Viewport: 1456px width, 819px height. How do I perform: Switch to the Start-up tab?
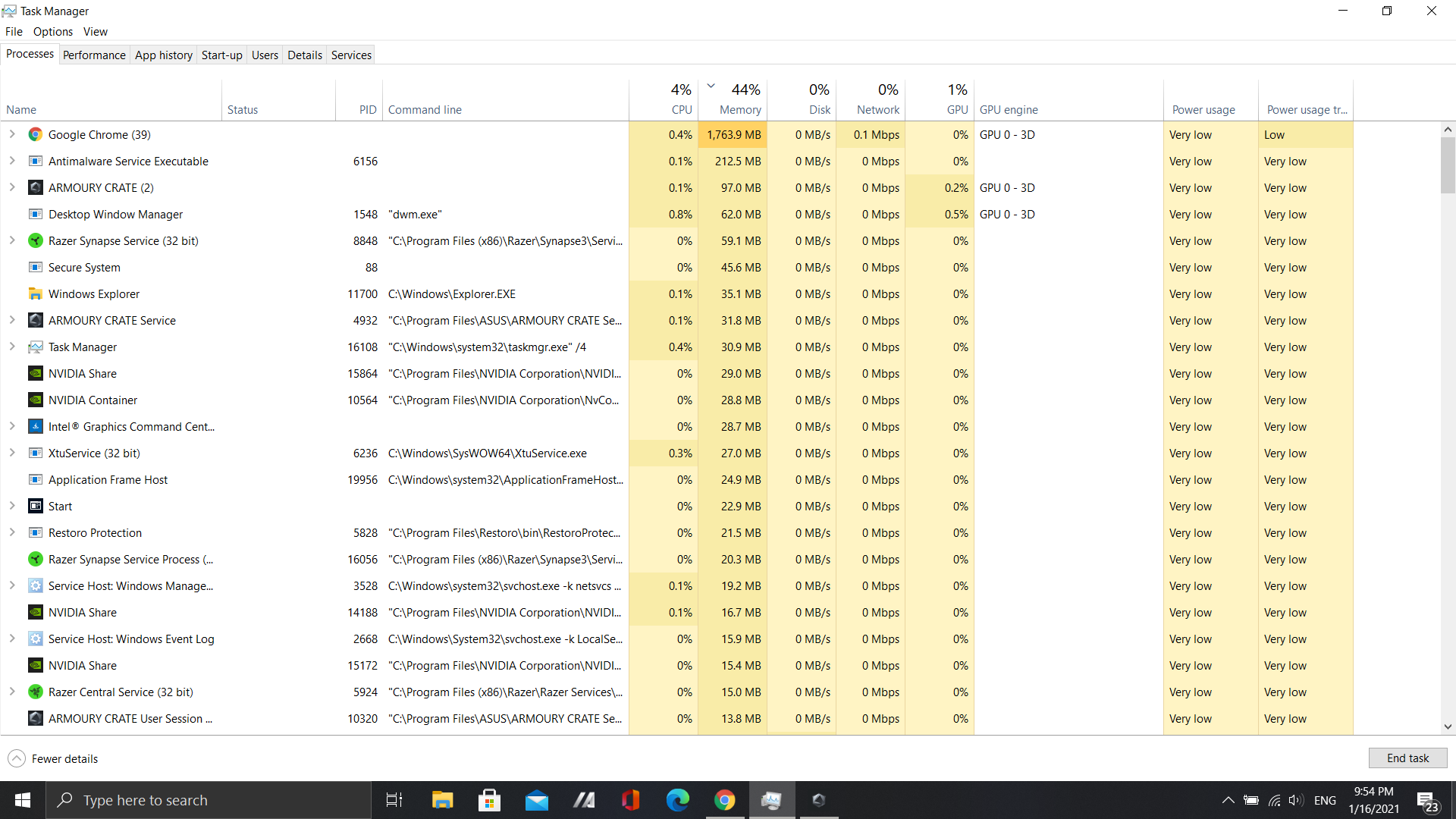[221, 55]
